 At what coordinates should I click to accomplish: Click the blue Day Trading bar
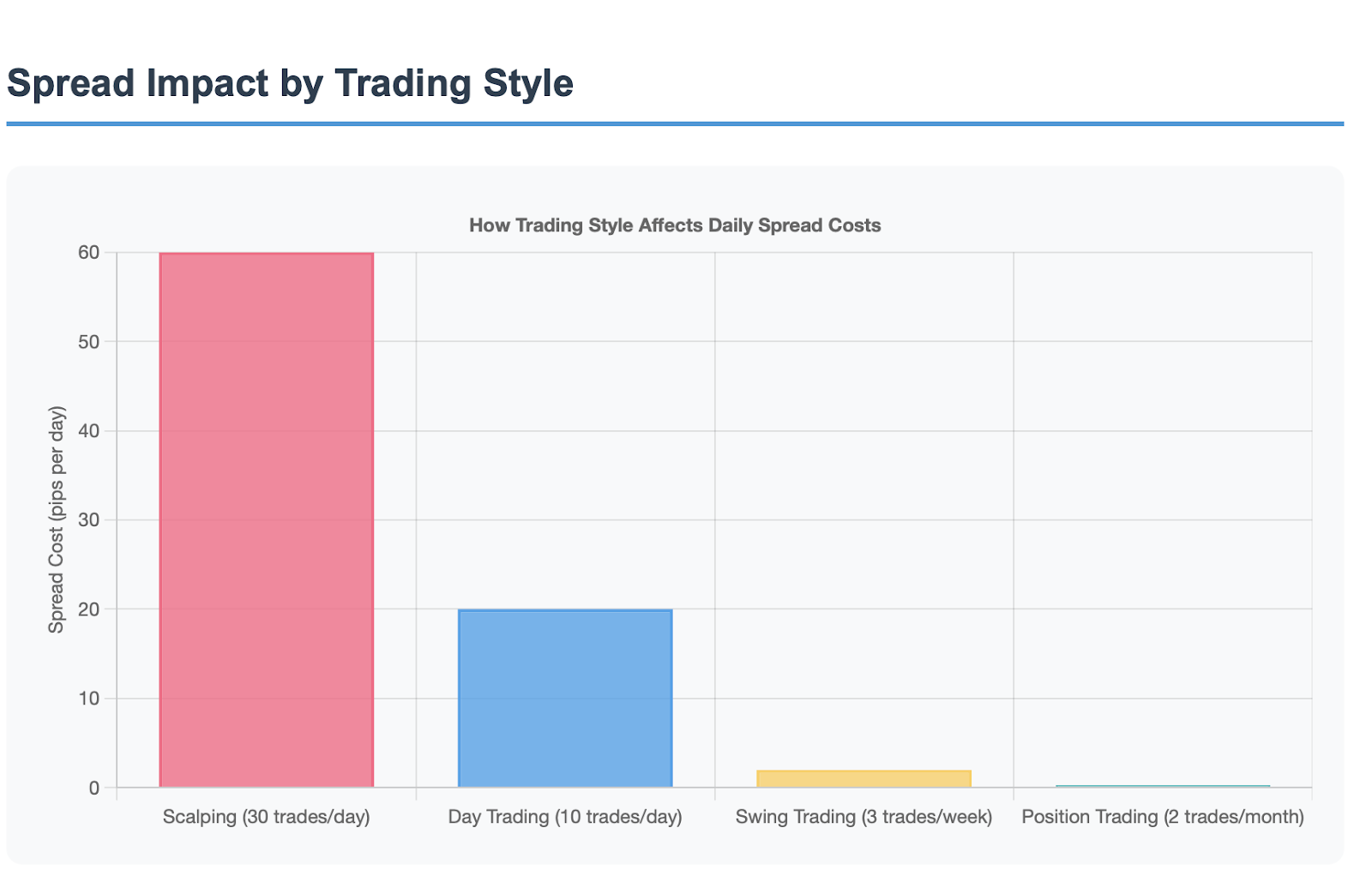pos(565,698)
